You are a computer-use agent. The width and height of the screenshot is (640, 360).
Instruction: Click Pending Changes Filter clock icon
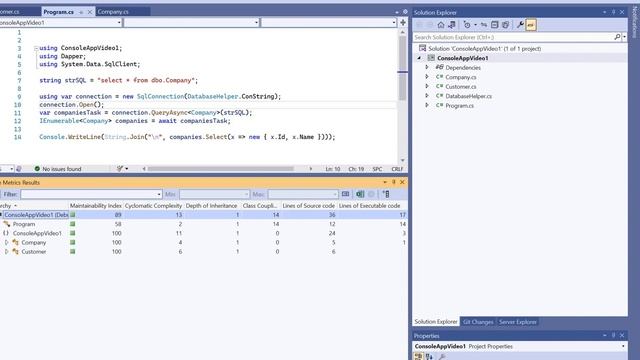pos(467,25)
